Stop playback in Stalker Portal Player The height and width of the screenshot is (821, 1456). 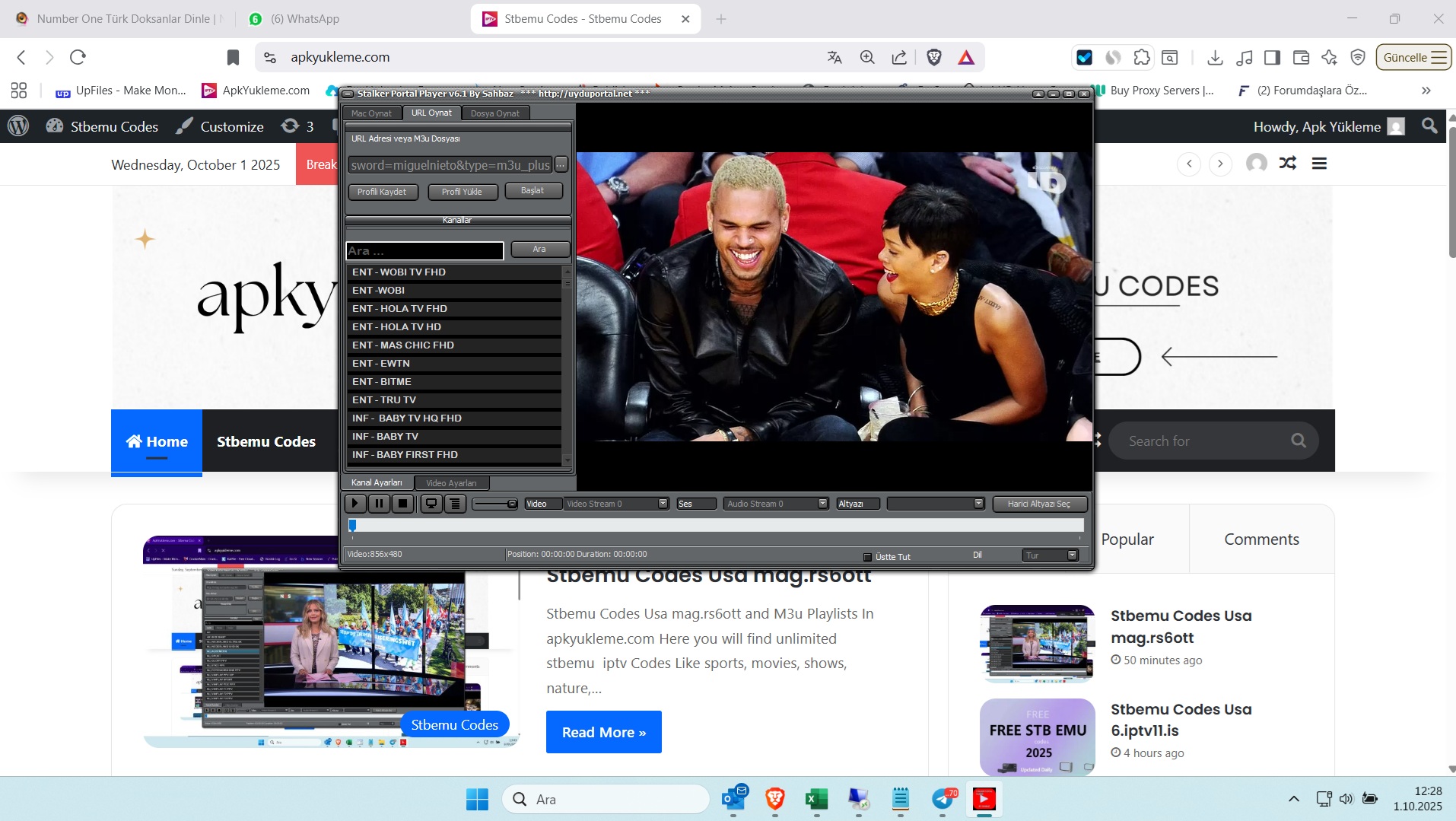coord(403,504)
